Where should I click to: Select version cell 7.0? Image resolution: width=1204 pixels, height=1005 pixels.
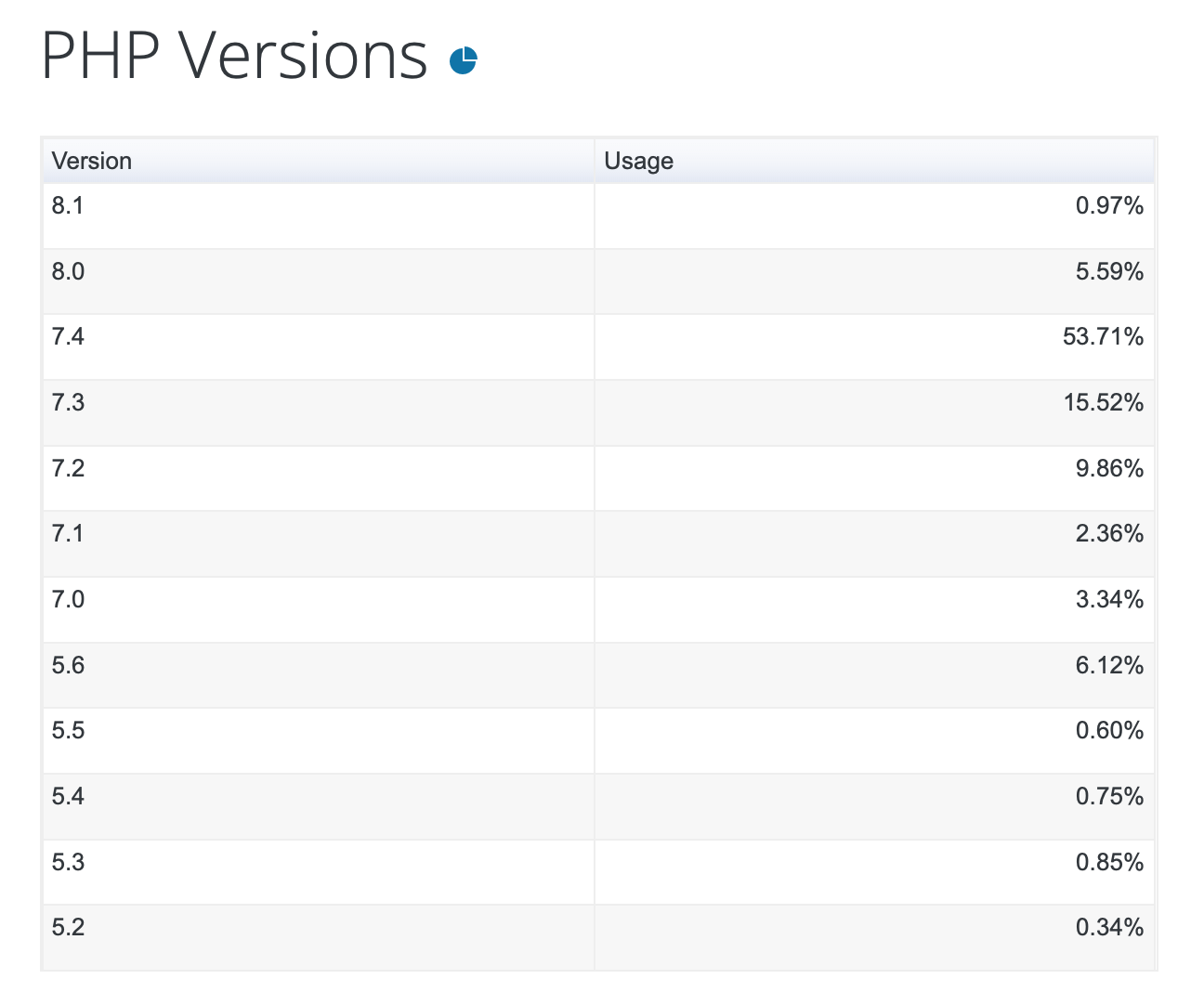click(319, 609)
